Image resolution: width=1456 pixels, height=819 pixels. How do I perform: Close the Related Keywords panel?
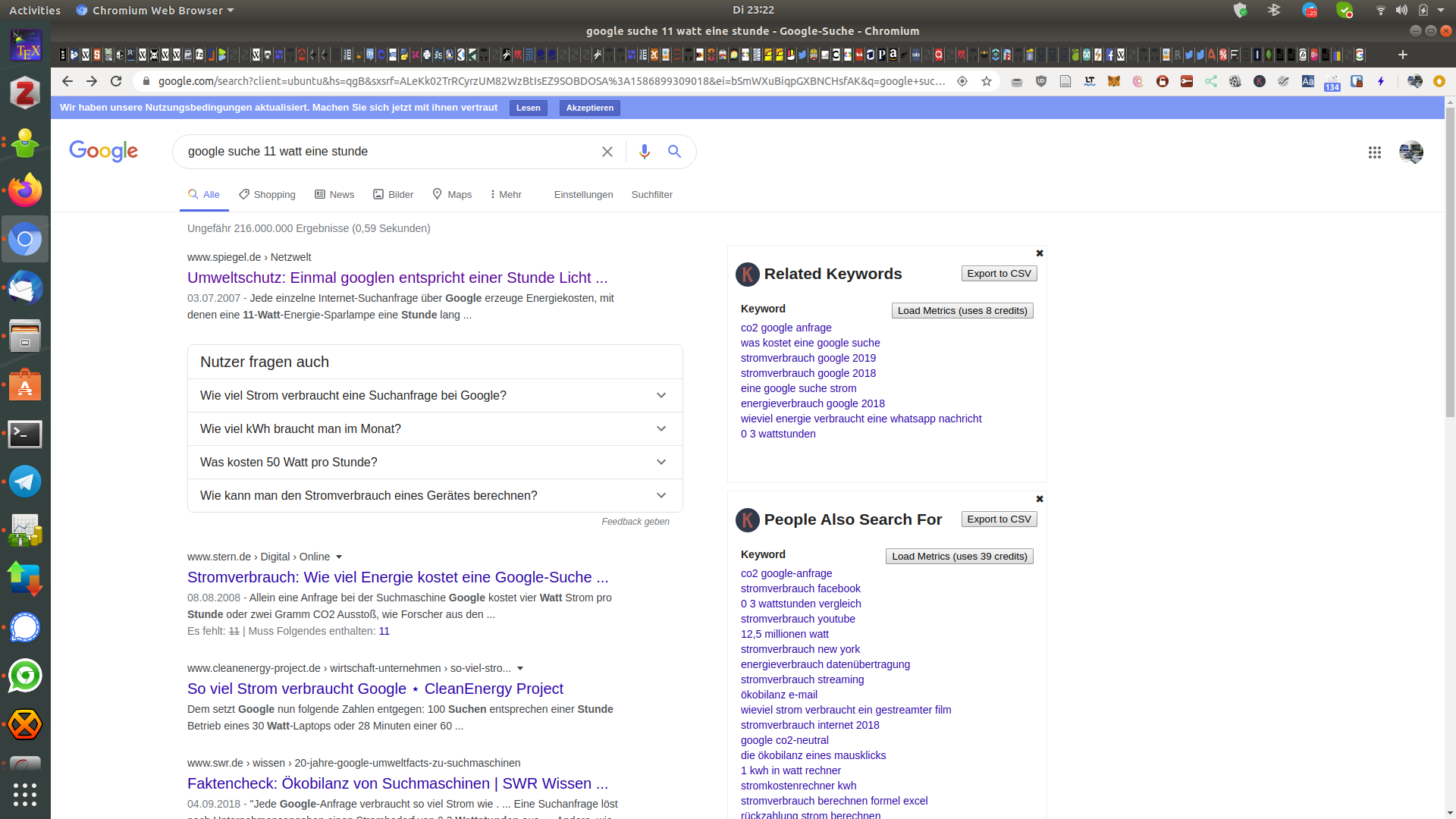(1040, 253)
